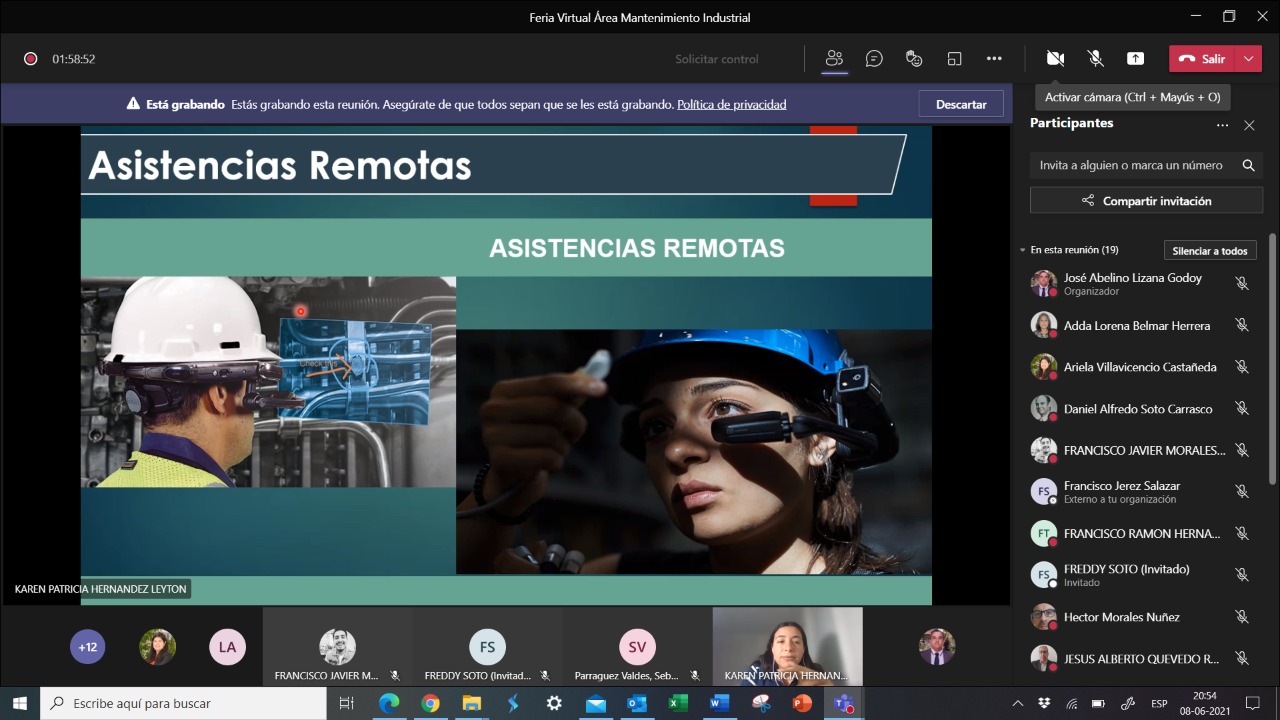Screen dimensions: 1280x720
Task: Expand the Salir dropdown arrow
Action: click(1249, 58)
